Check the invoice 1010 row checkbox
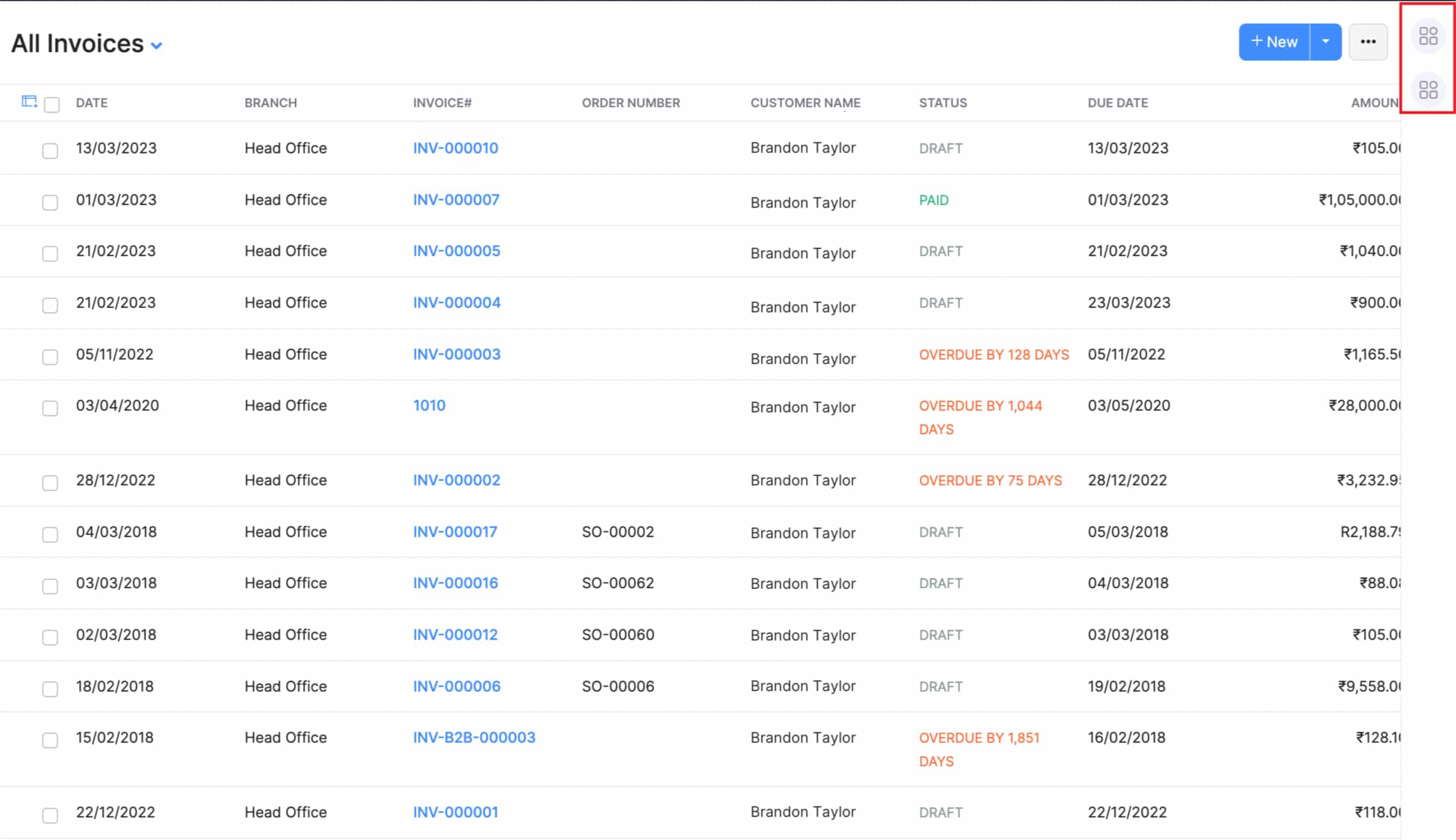The width and height of the screenshot is (1456, 840). pyautogui.click(x=50, y=408)
